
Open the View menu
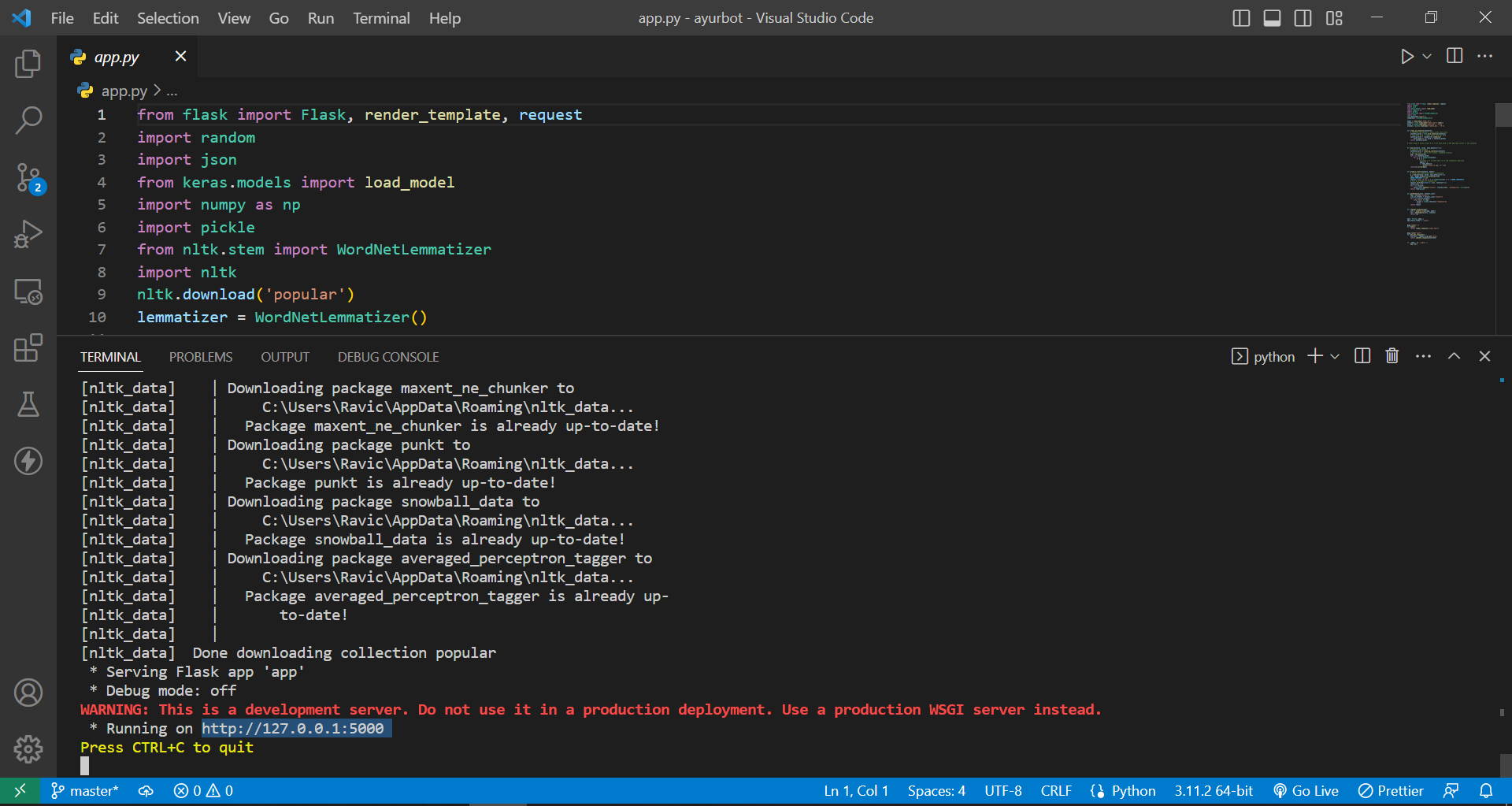(x=234, y=17)
